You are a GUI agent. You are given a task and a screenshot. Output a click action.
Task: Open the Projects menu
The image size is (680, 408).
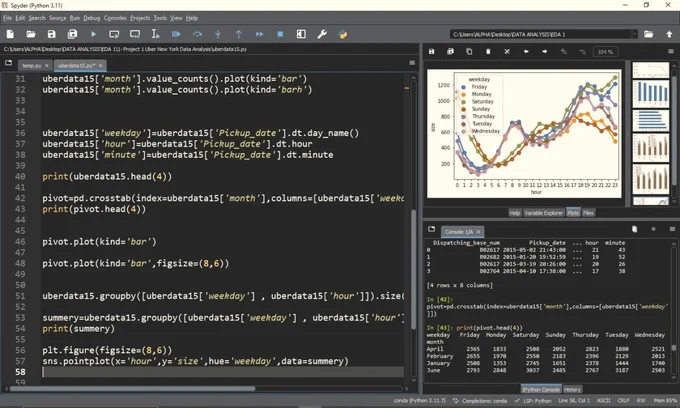[140, 18]
